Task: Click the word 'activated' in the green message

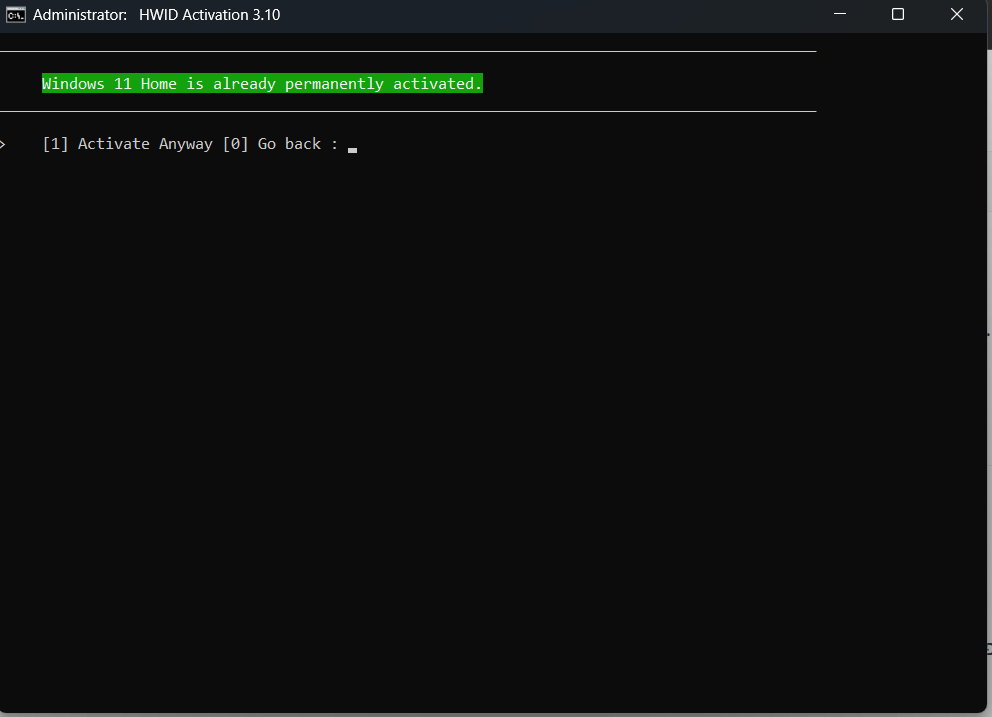Action: pos(436,83)
